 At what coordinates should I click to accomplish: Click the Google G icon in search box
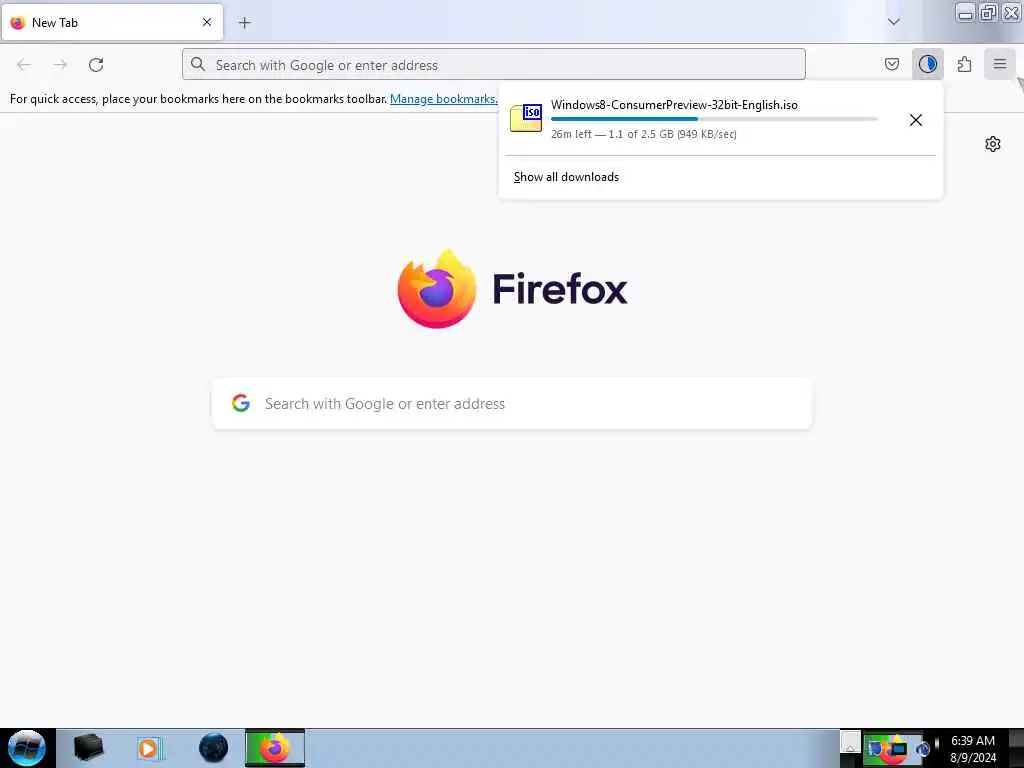(x=241, y=403)
